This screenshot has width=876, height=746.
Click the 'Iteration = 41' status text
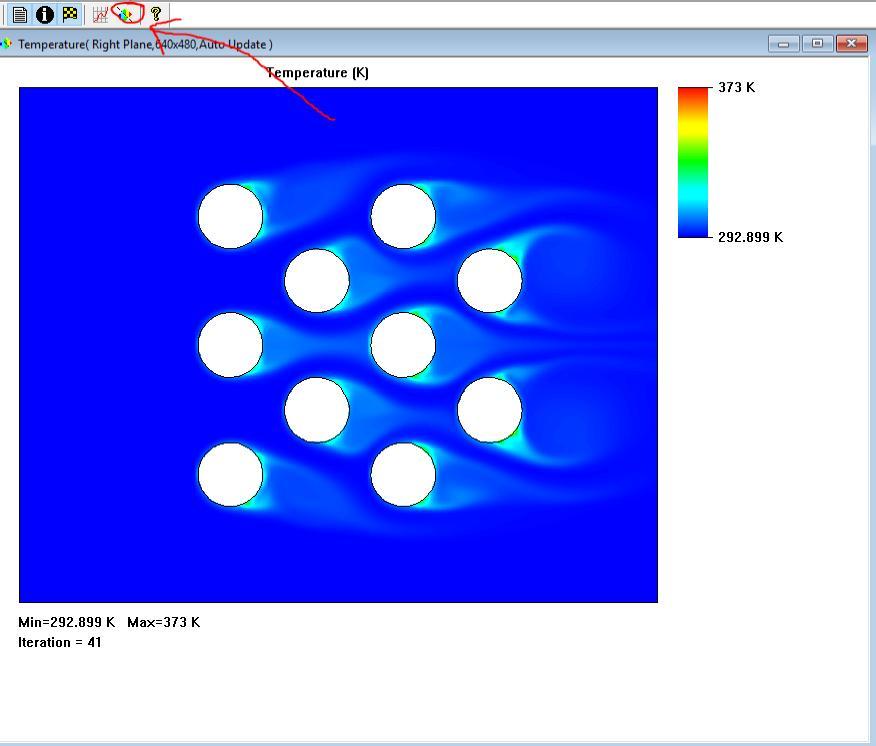(x=60, y=642)
